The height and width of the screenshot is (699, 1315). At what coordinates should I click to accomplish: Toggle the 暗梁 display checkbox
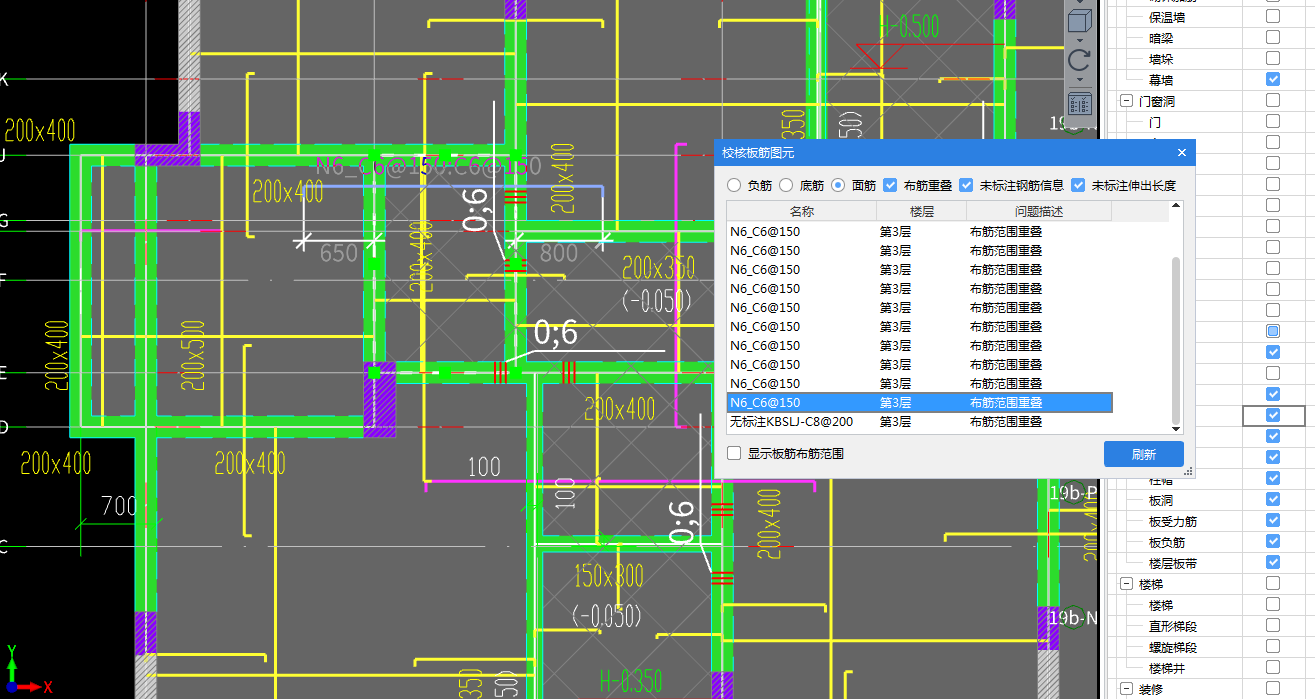click(x=1273, y=37)
